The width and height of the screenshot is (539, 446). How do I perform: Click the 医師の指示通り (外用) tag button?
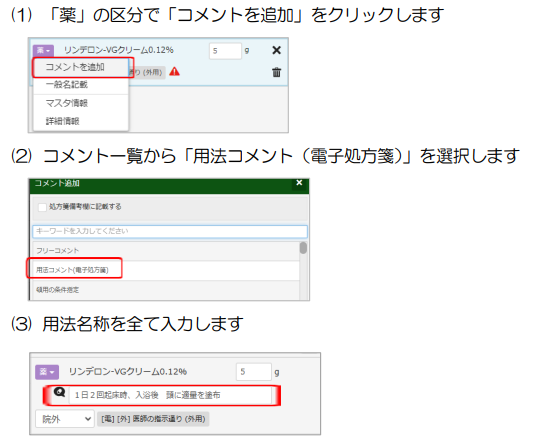click(x=153, y=419)
